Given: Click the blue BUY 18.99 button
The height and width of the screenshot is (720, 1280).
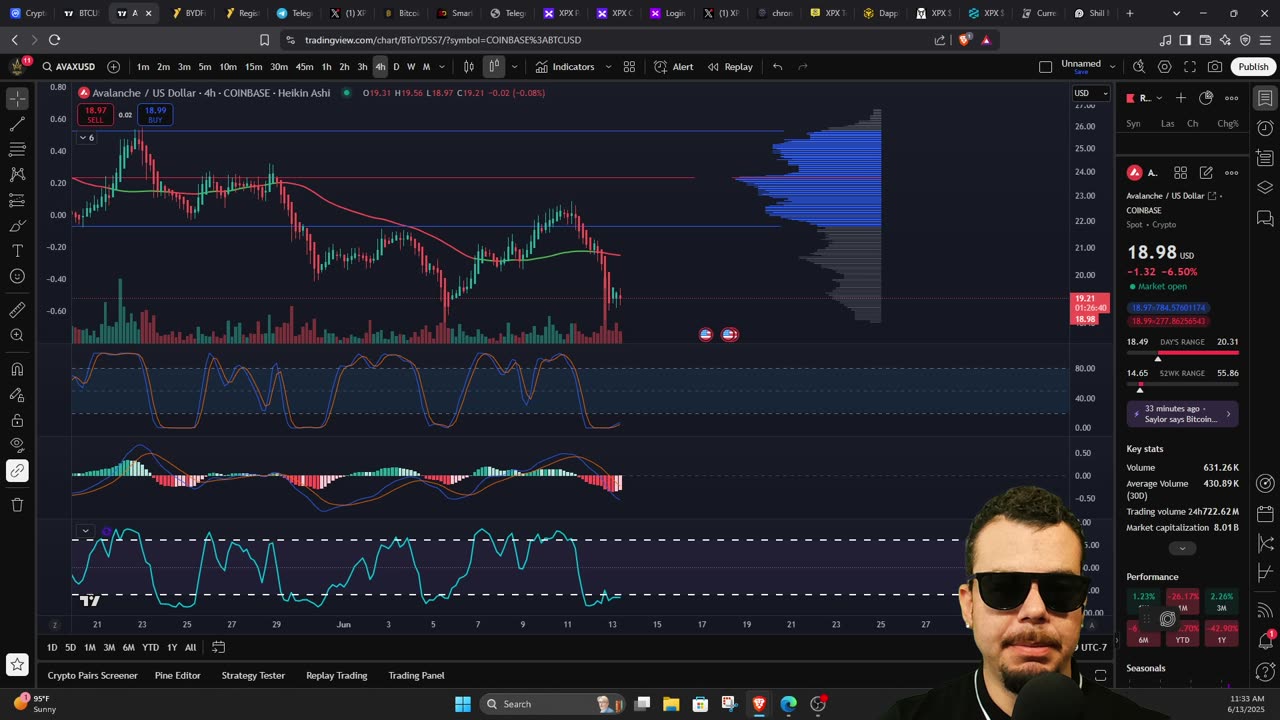Looking at the screenshot, I should click(155, 115).
